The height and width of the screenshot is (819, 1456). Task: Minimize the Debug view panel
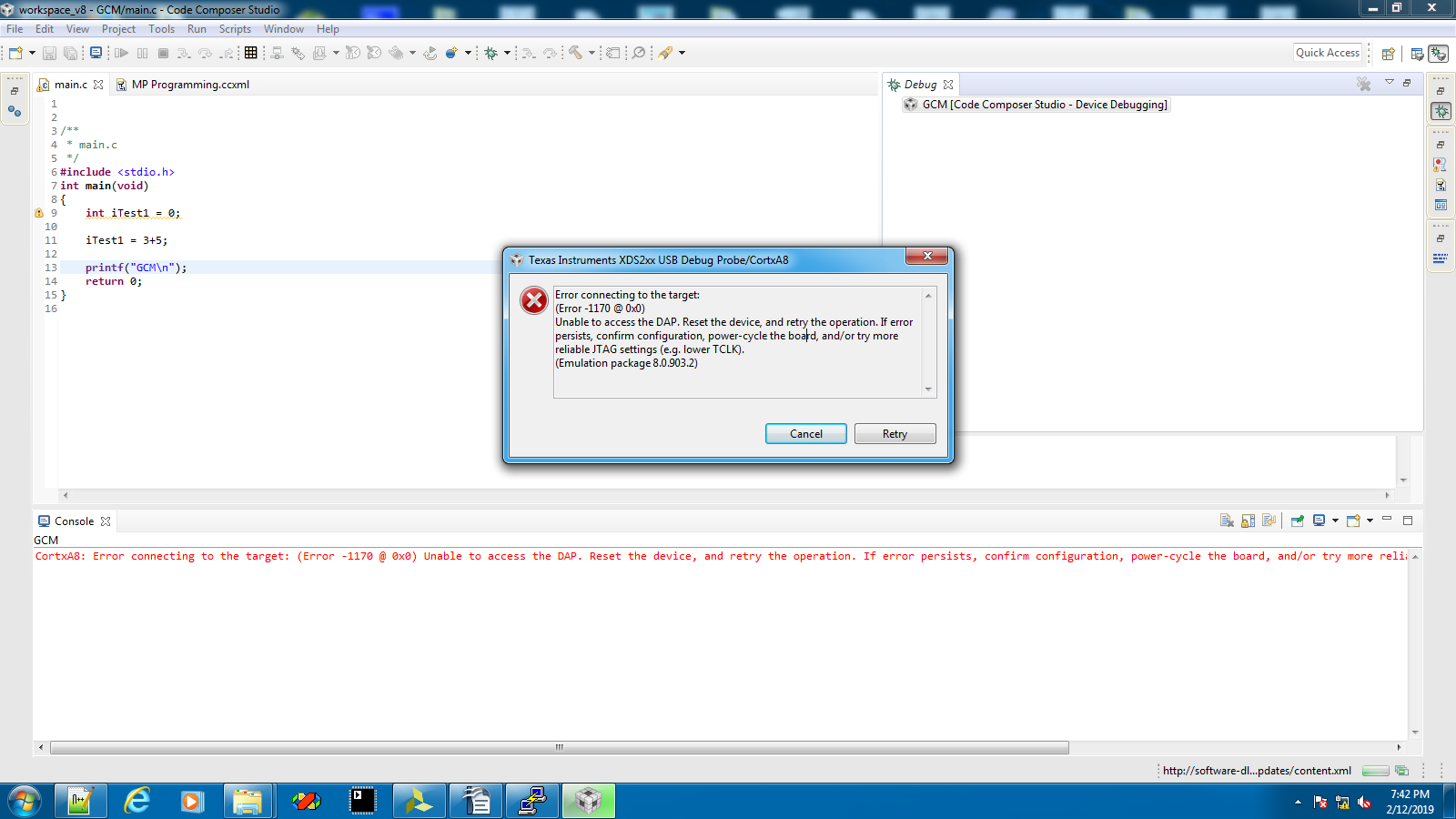click(x=1407, y=83)
